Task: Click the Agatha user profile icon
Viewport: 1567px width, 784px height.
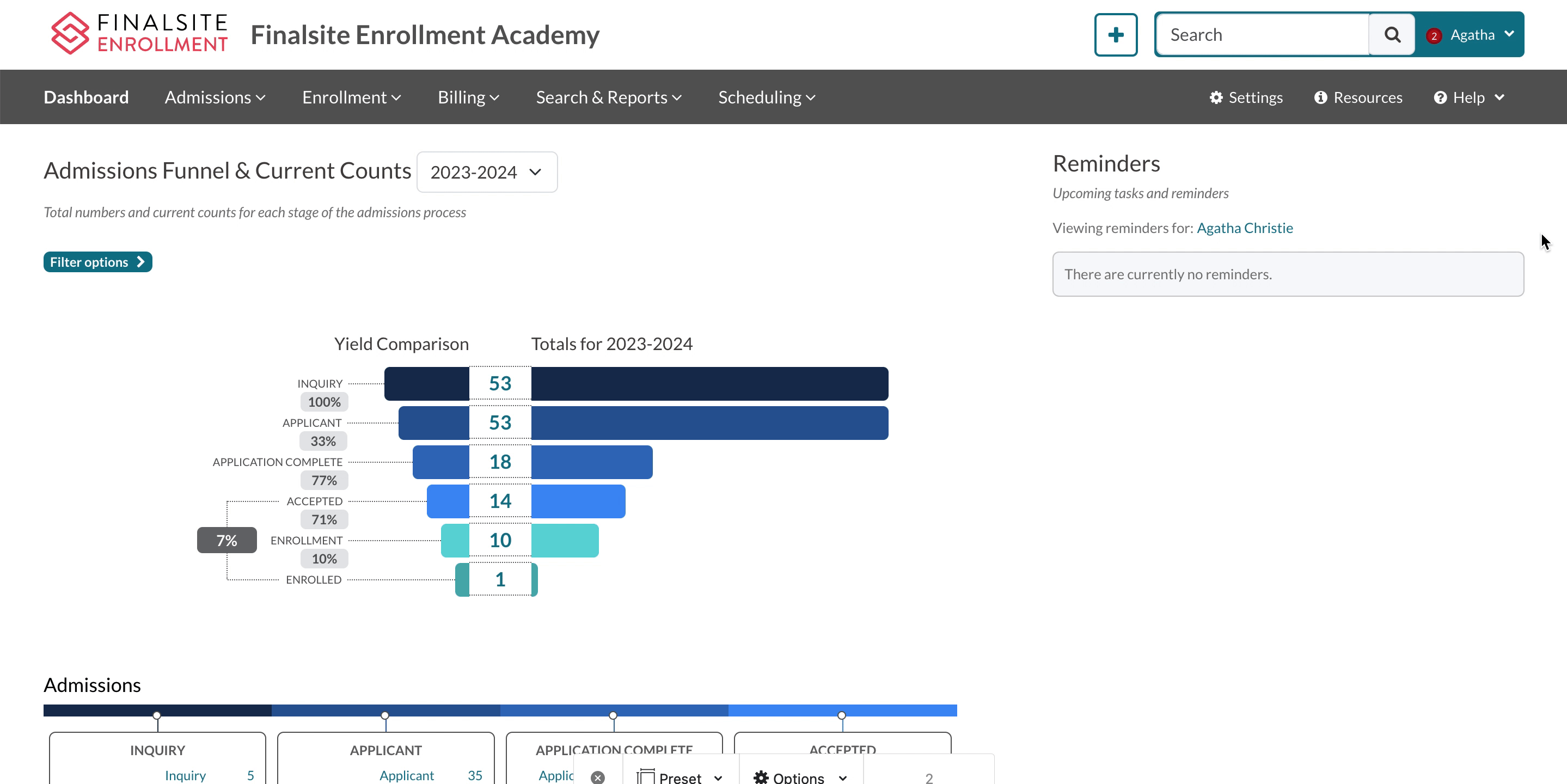Action: click(x=1475, y=34)
